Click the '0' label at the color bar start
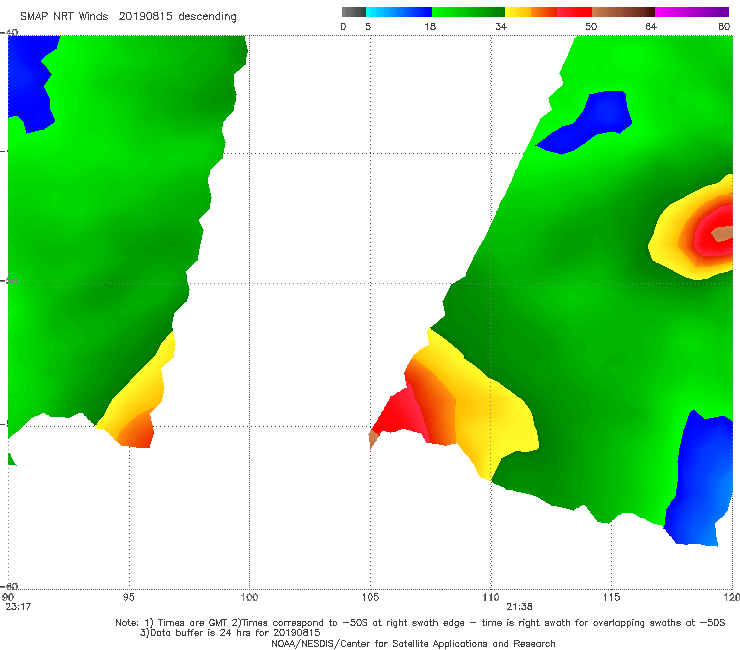Image resolution: width=740 pixels, height=650 pixels. [x=343, y=27]
